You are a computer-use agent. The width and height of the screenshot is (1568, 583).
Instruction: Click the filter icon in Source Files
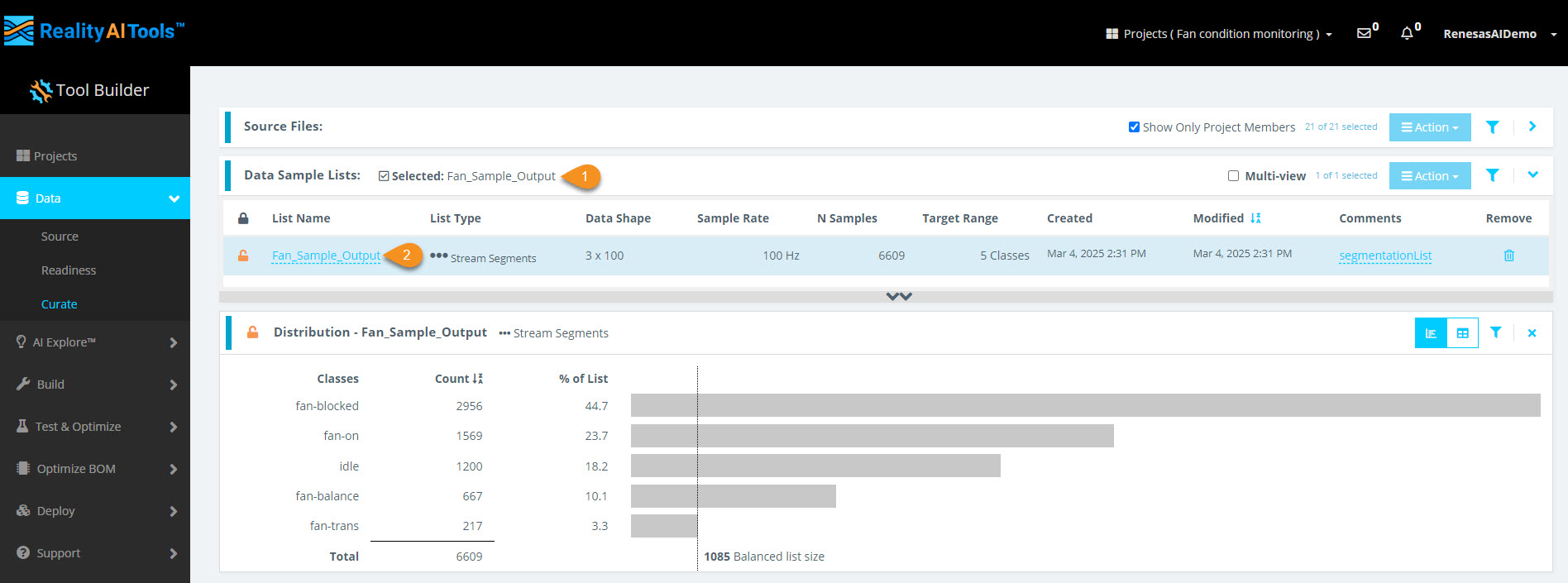pos(1492,127)
